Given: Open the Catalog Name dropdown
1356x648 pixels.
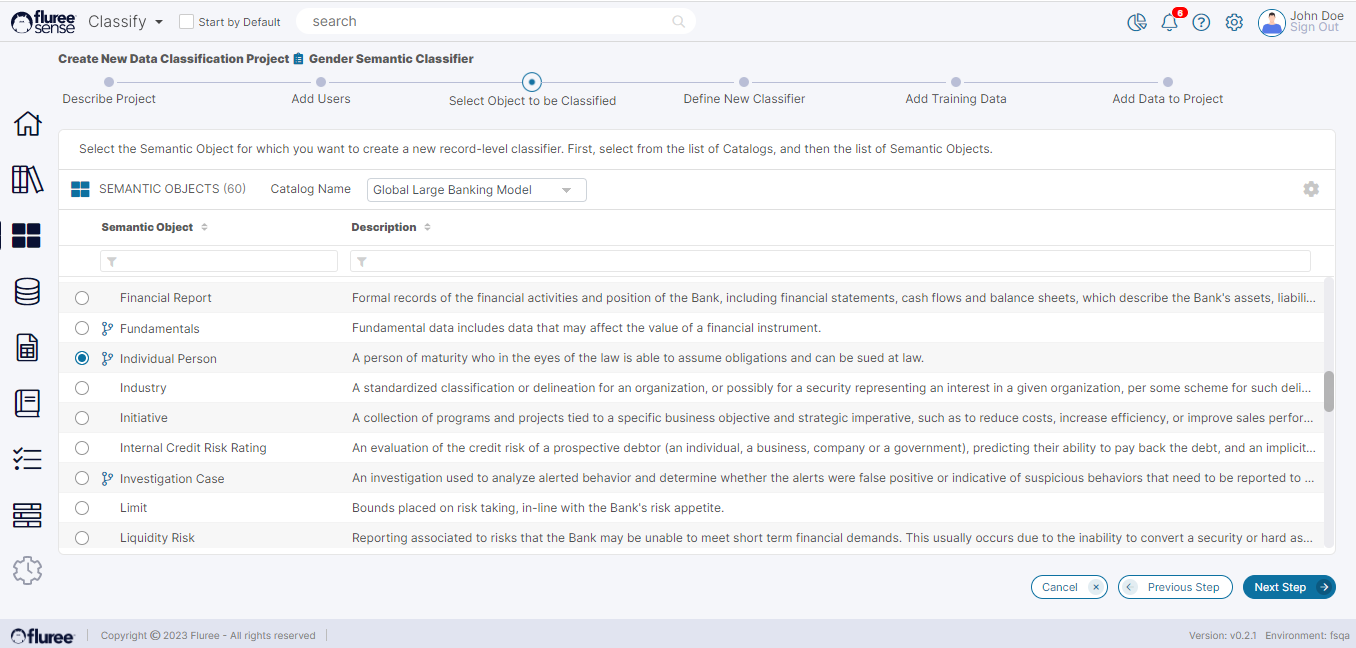Looking at the screenshot, I should 477,190.
